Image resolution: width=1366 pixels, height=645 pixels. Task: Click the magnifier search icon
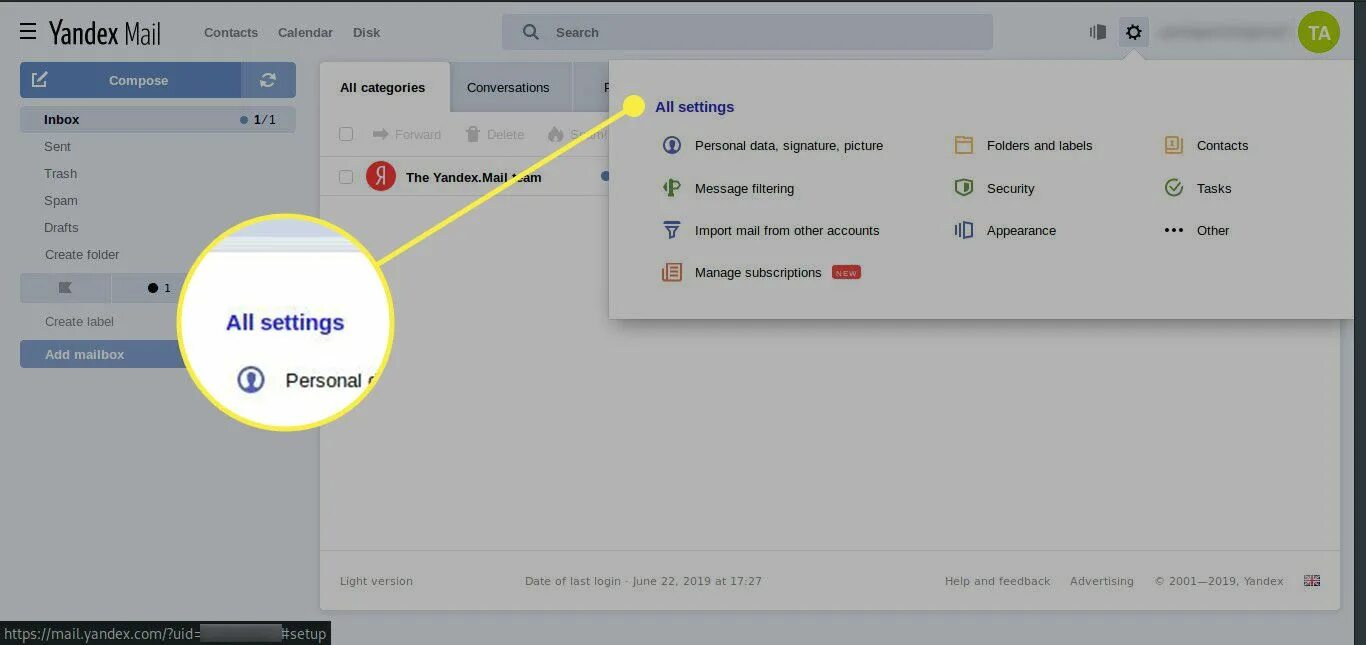point(531,32)
